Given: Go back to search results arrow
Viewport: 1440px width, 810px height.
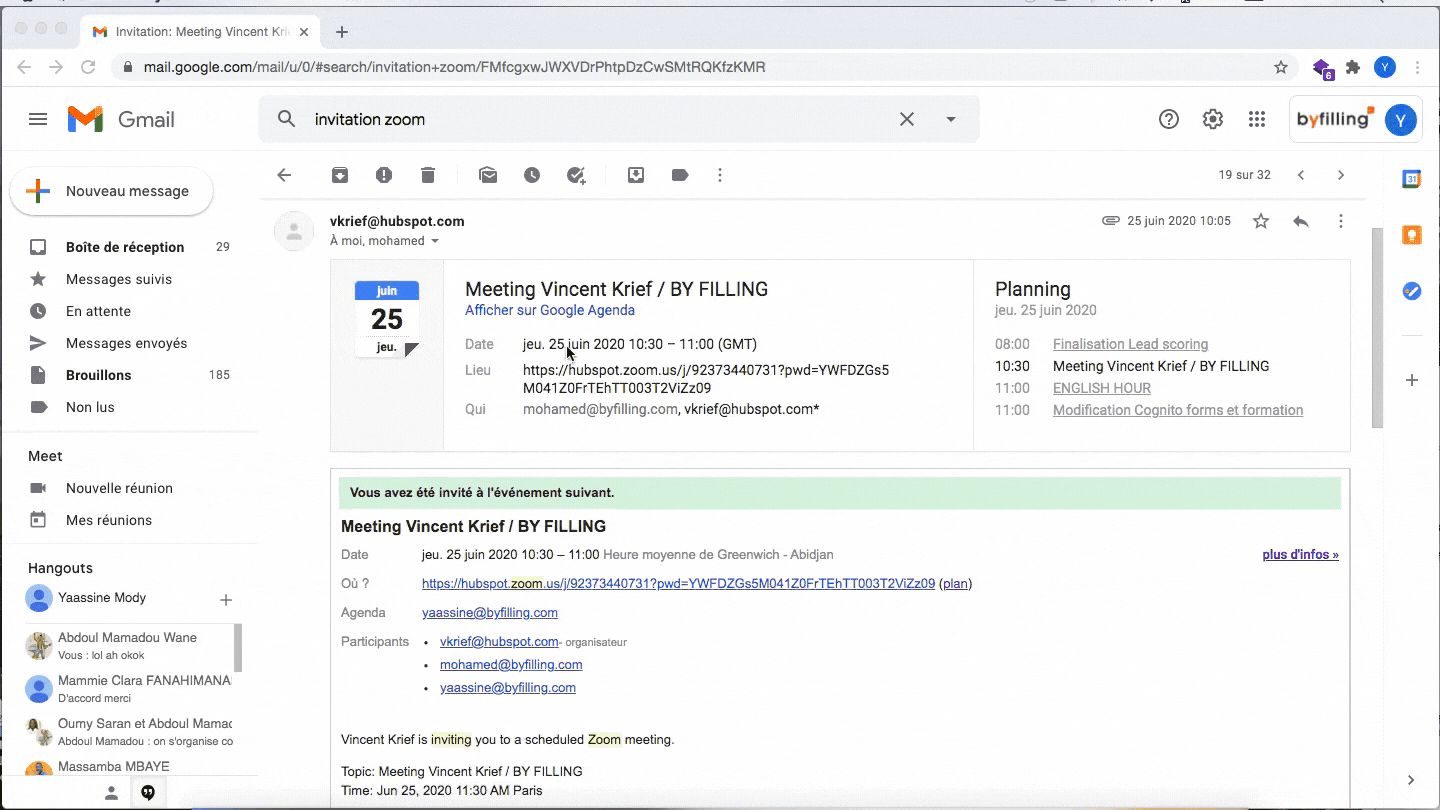Looking at the screenshot, I should point(284,175).
